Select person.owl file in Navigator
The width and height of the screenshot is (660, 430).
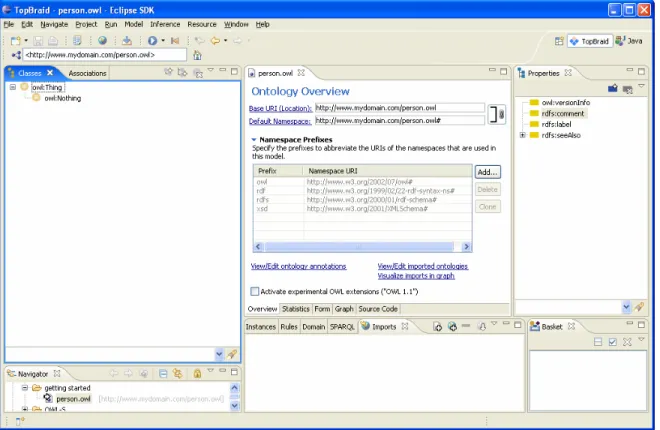73,398
